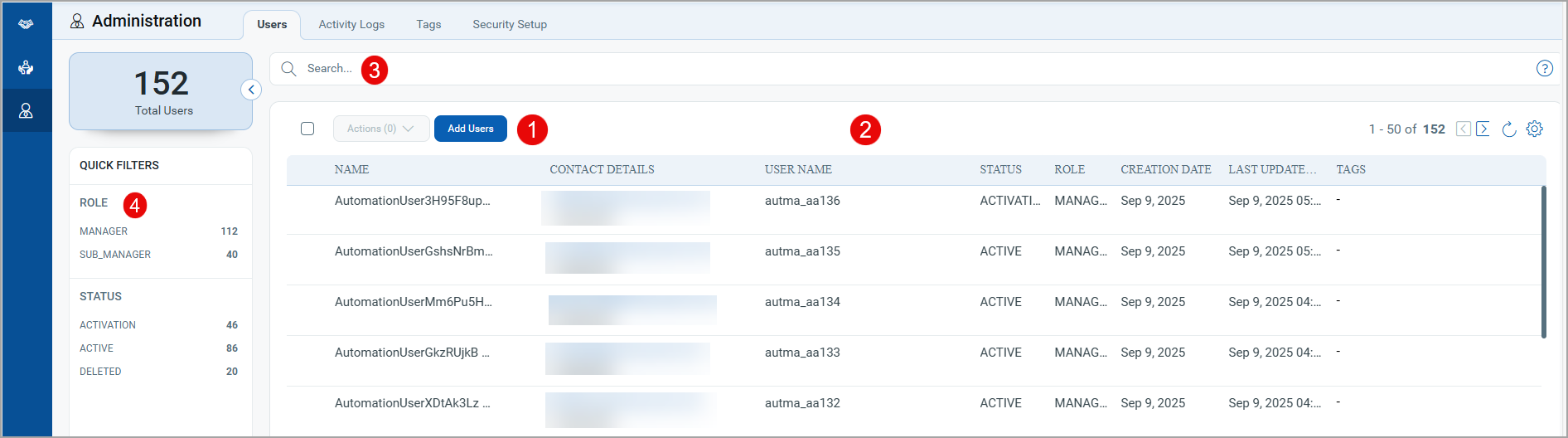Go to previous page of users

coord(1464,129)
